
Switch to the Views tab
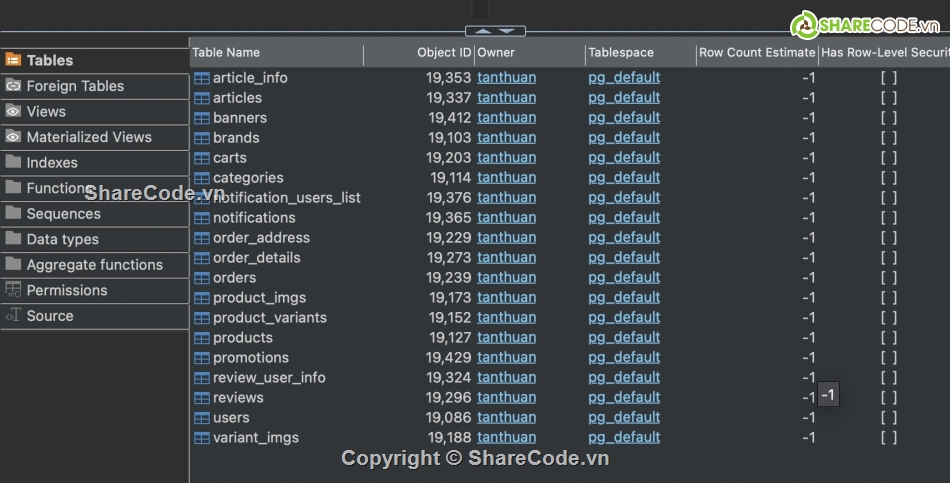pos(95,112)
